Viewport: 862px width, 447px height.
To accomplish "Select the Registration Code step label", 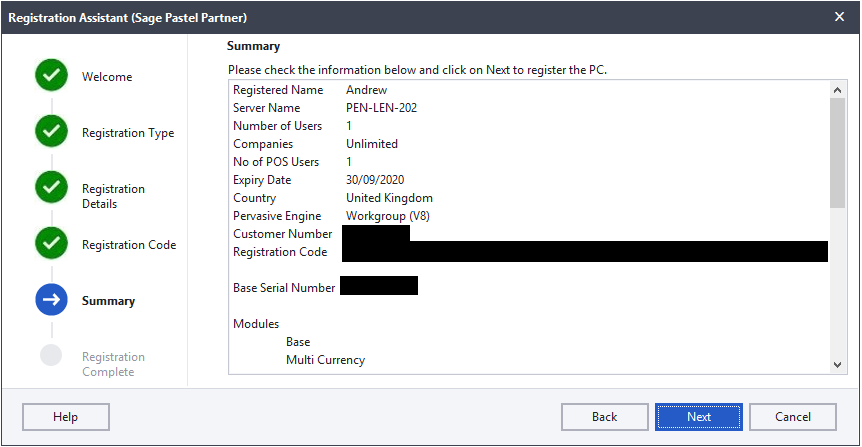I will point(129,245).
